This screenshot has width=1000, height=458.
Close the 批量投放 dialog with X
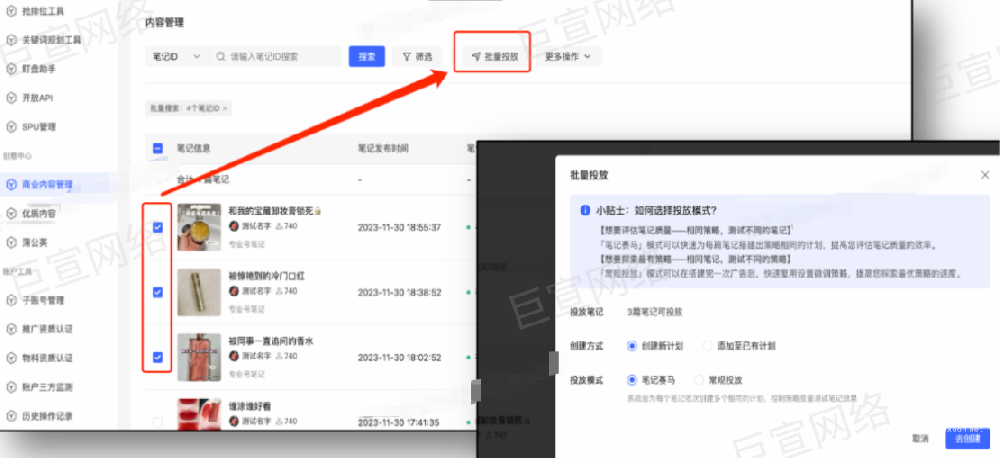pos(984,175)
